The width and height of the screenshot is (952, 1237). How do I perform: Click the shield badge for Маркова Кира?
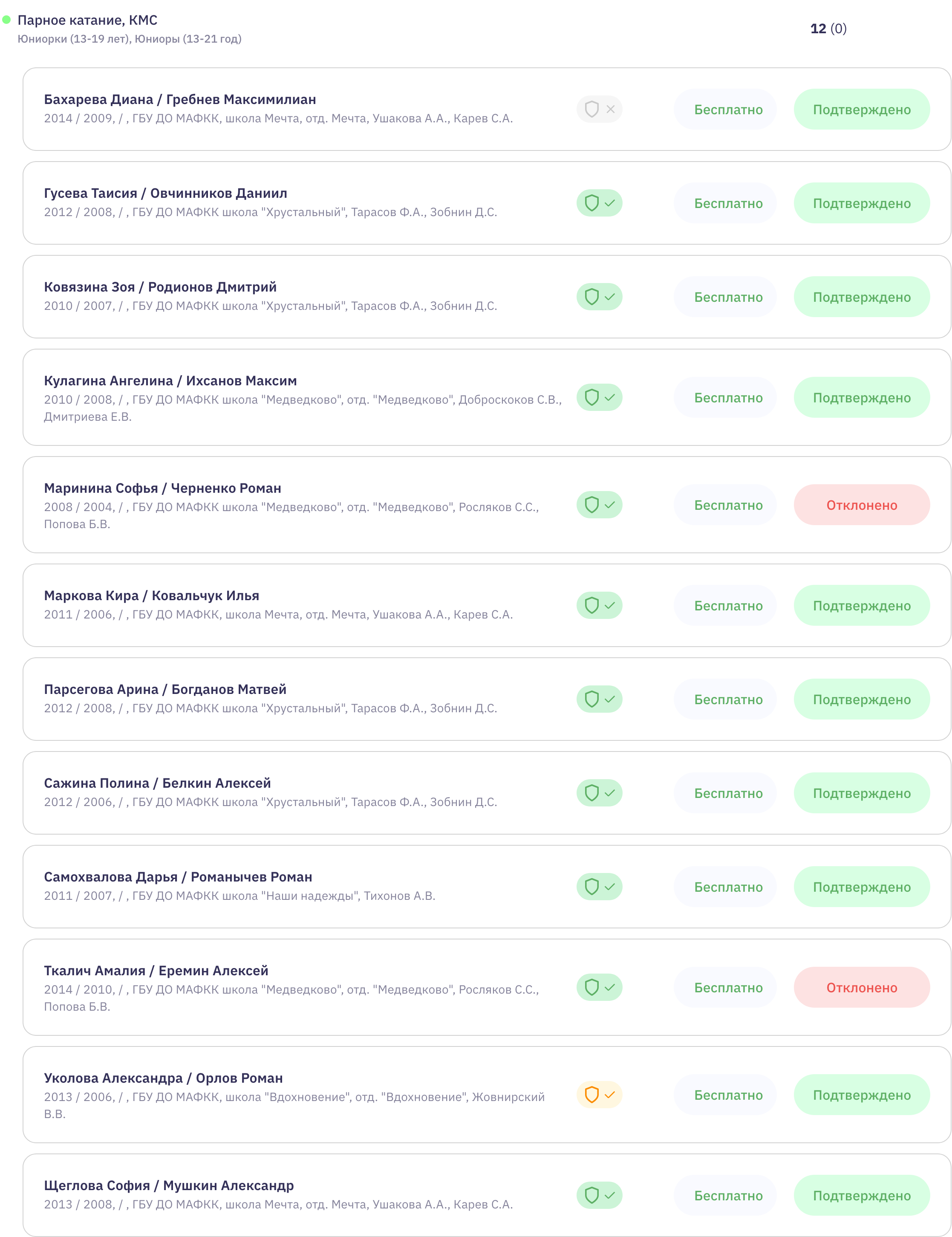[x=599, y=605]
